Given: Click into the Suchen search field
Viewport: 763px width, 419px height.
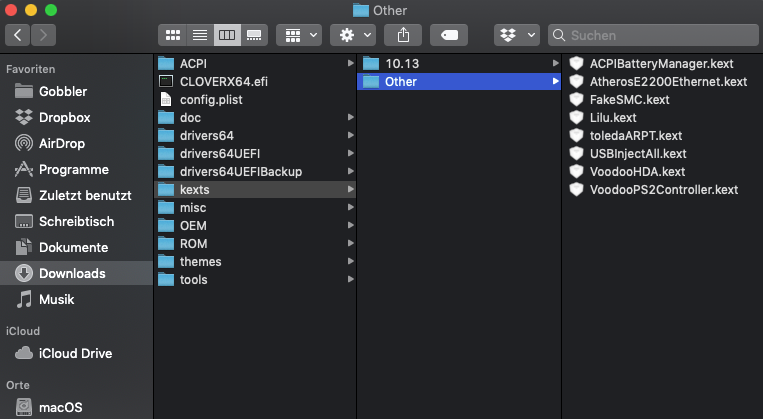Looking at the screenshot, I should click(x=653, y=35).
